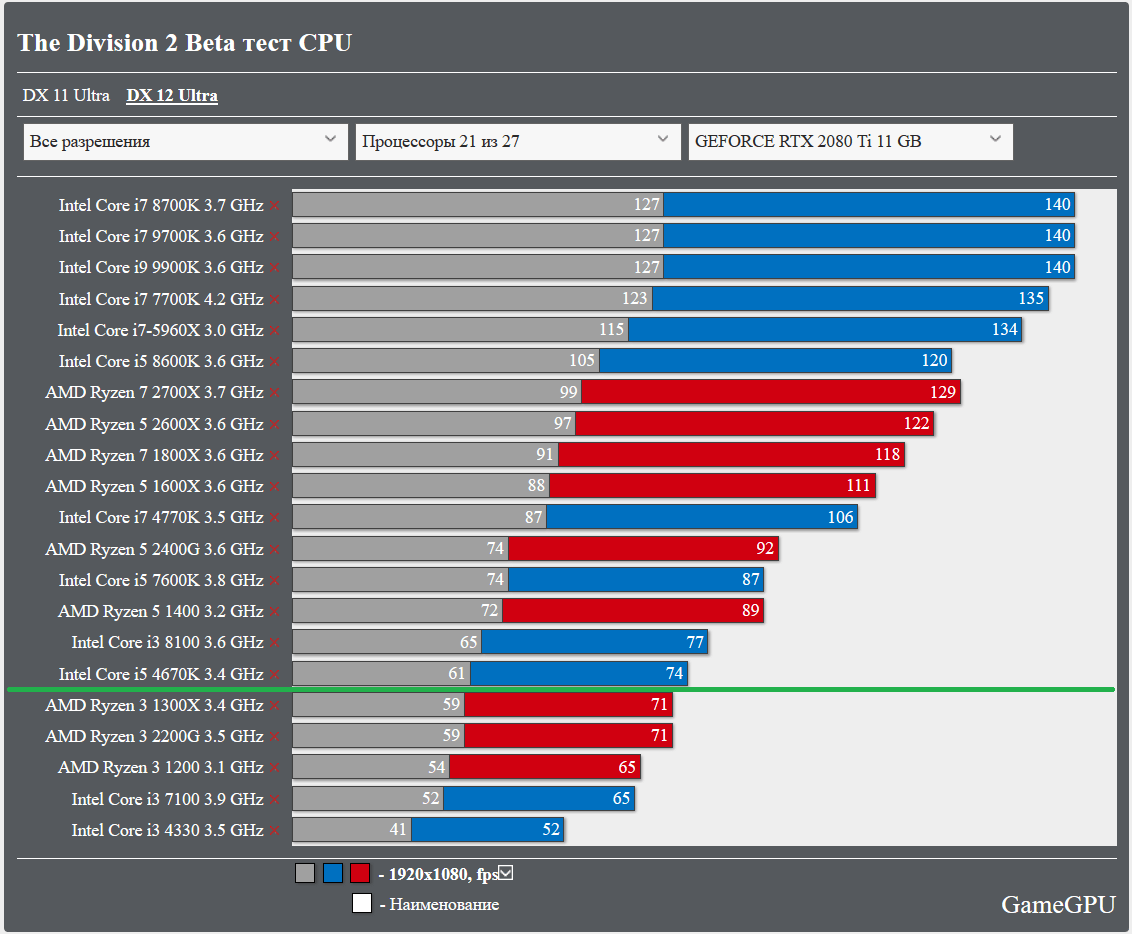The width and height of the screenshot is (1132, 934).
Task: Remove AMD Ryzen 5 1600X row via red X
Action: tap(275, 486)
